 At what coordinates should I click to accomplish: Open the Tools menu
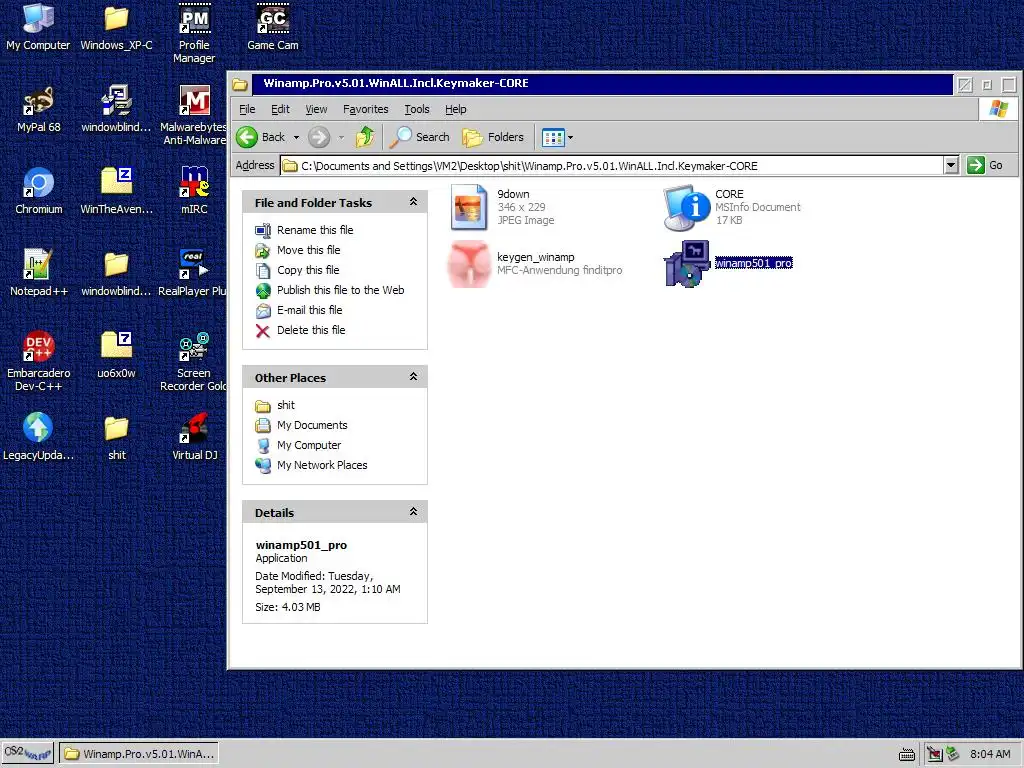coord(417,109)
